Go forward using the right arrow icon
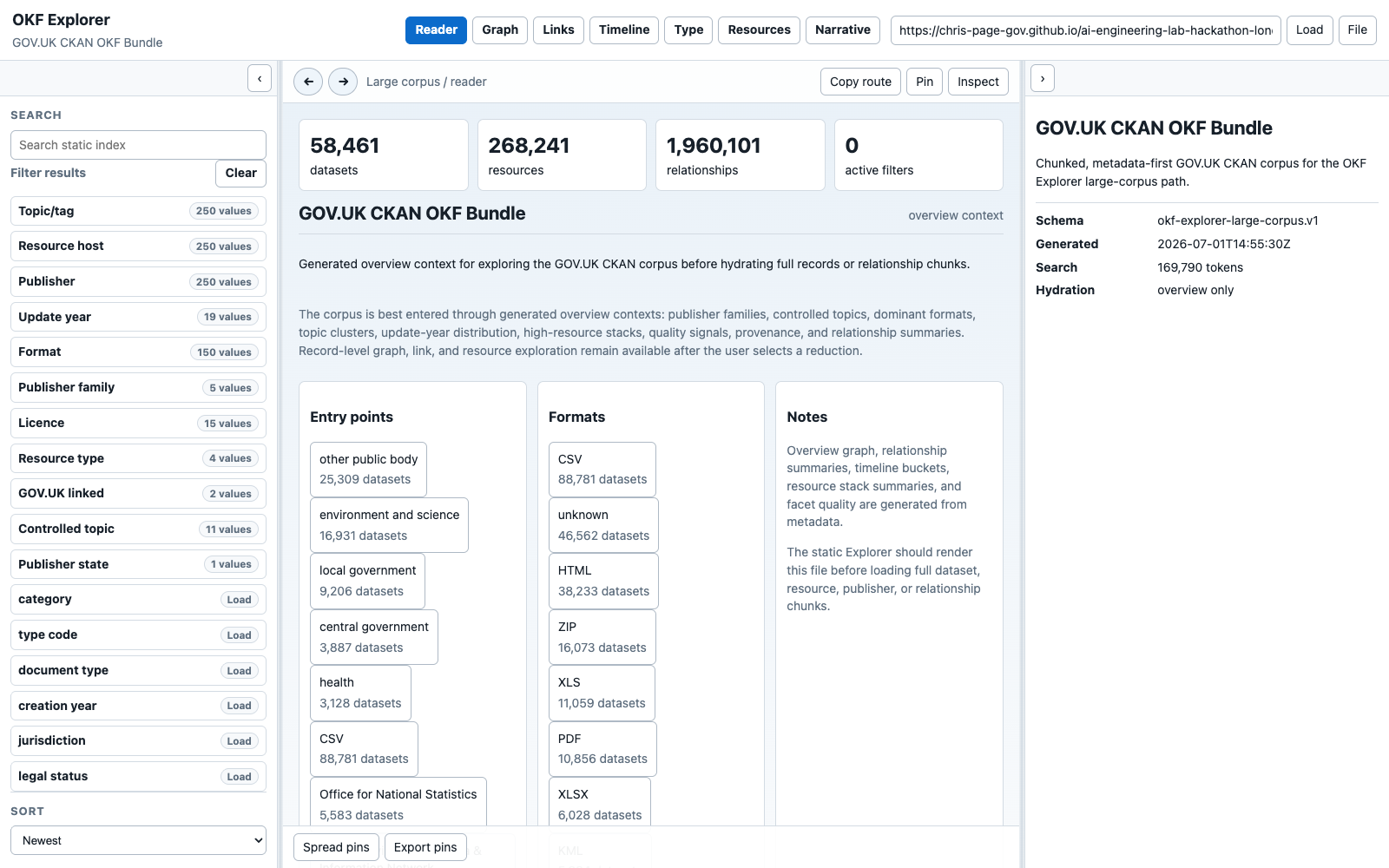Screen dimensions: 1389x868 343,82
